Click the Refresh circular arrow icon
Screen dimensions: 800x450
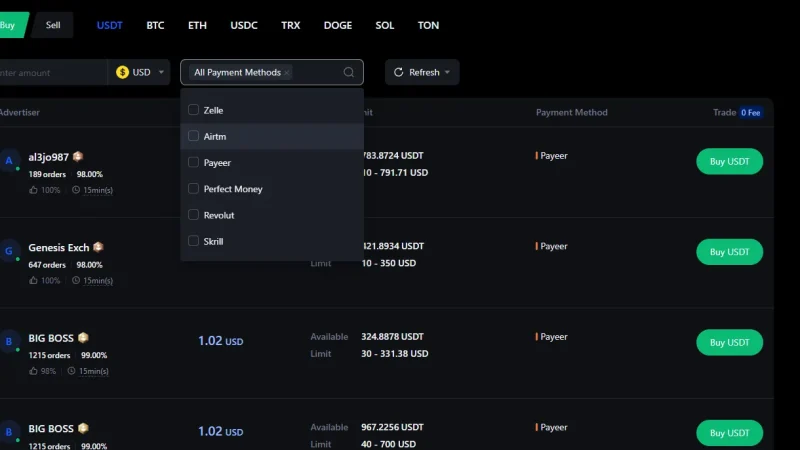(x=398, y=72)
